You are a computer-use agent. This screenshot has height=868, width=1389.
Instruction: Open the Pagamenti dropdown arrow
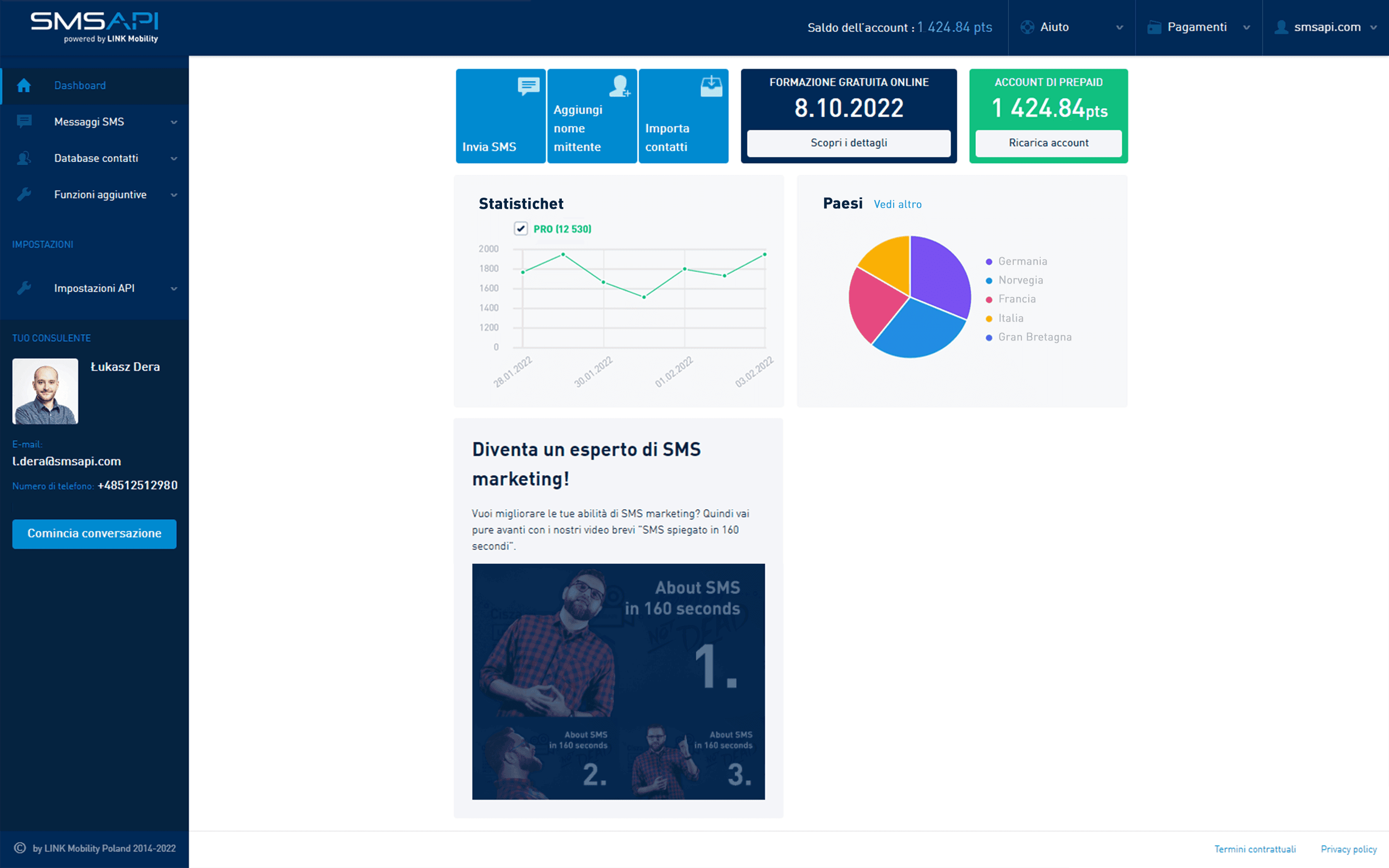click(1246, 27)
